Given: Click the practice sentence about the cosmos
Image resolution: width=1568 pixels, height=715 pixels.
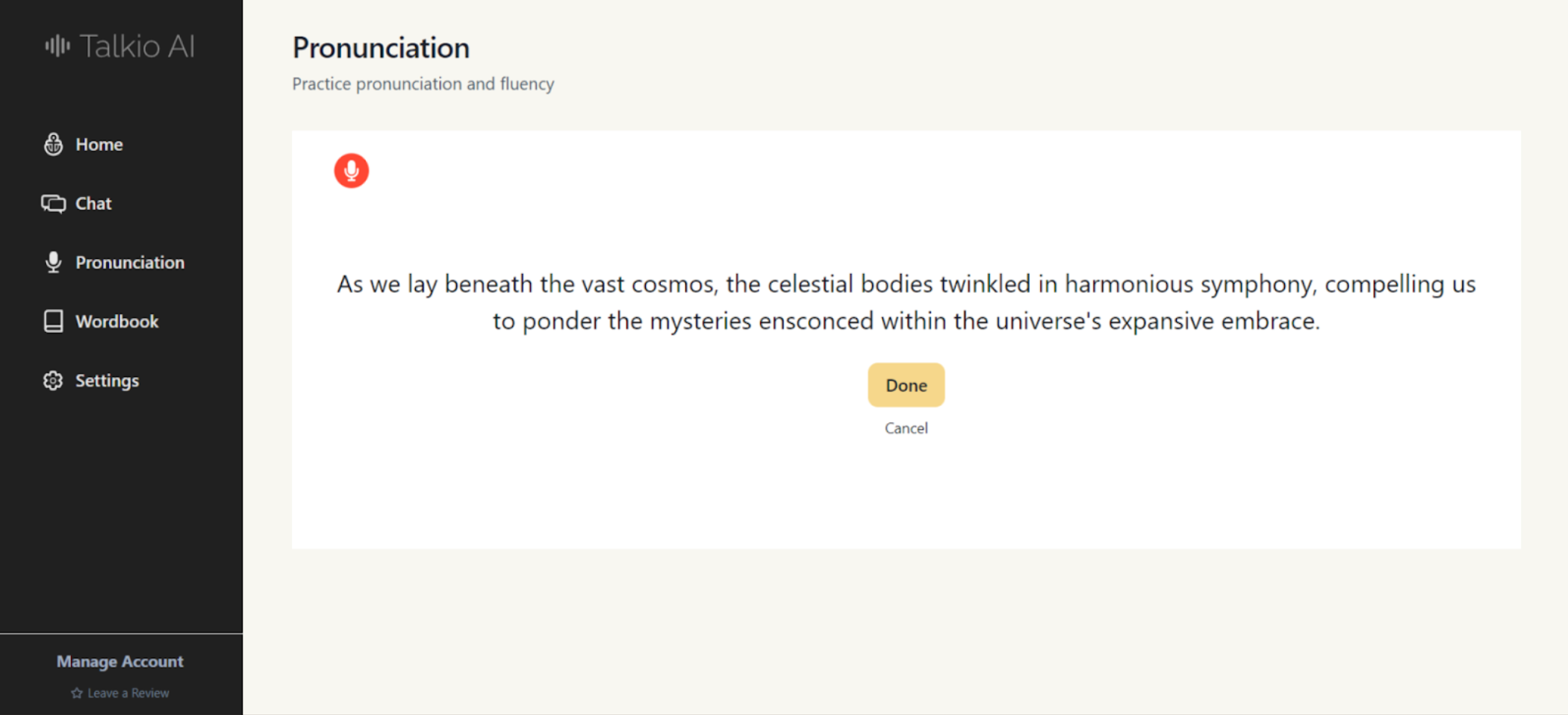Looking at the screenshot, I should (906, 302).
